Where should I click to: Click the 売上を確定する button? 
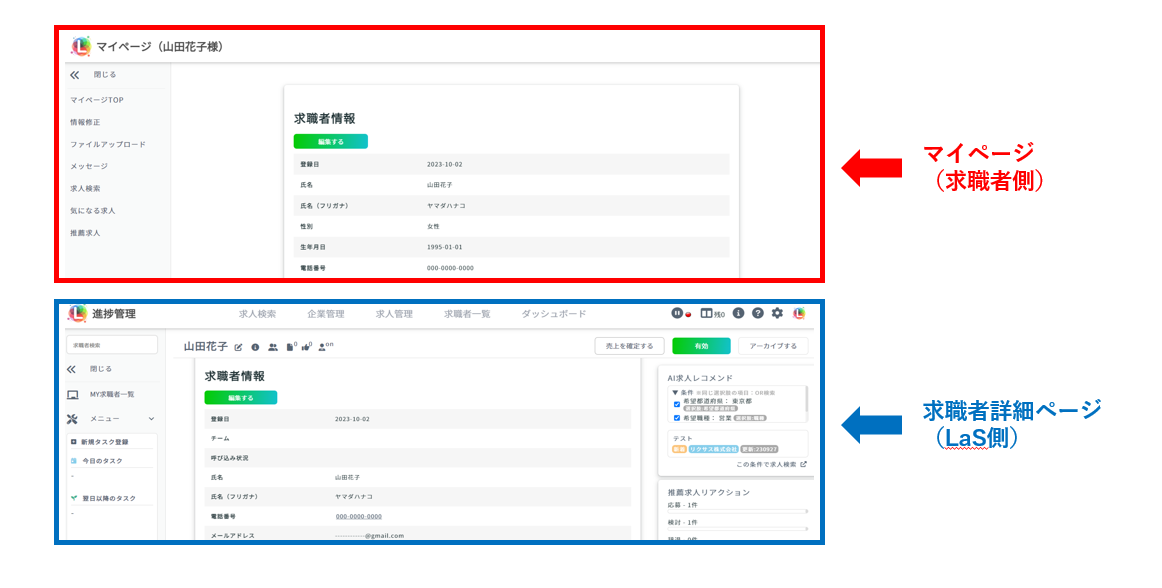629,346
